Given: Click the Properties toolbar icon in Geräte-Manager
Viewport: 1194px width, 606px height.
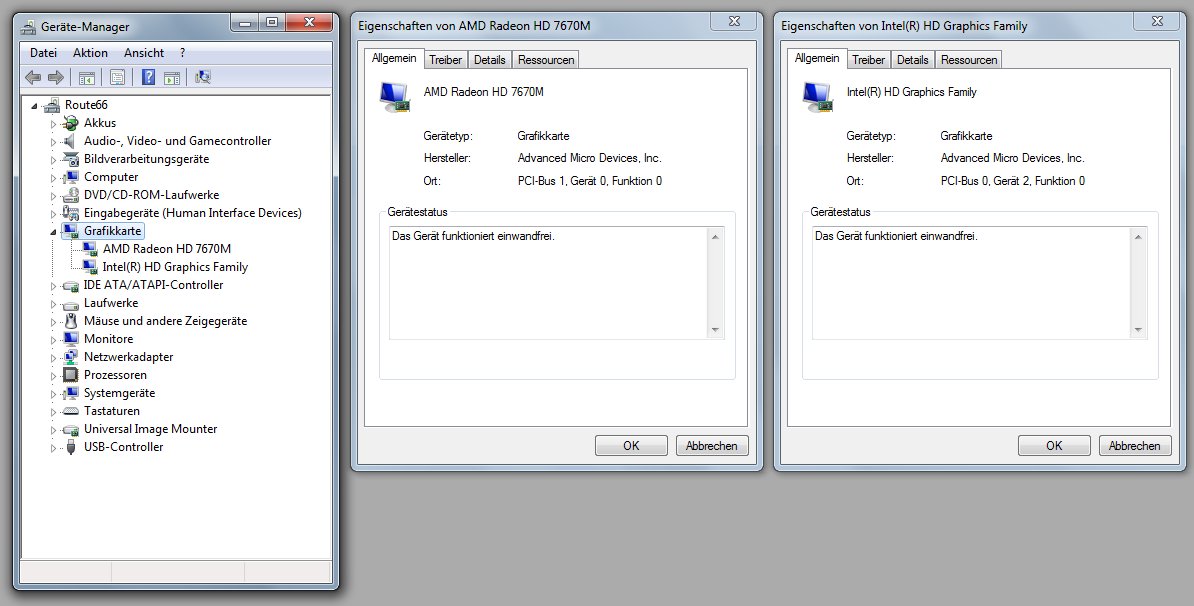Looking at the screenshot, I should 117,77.
